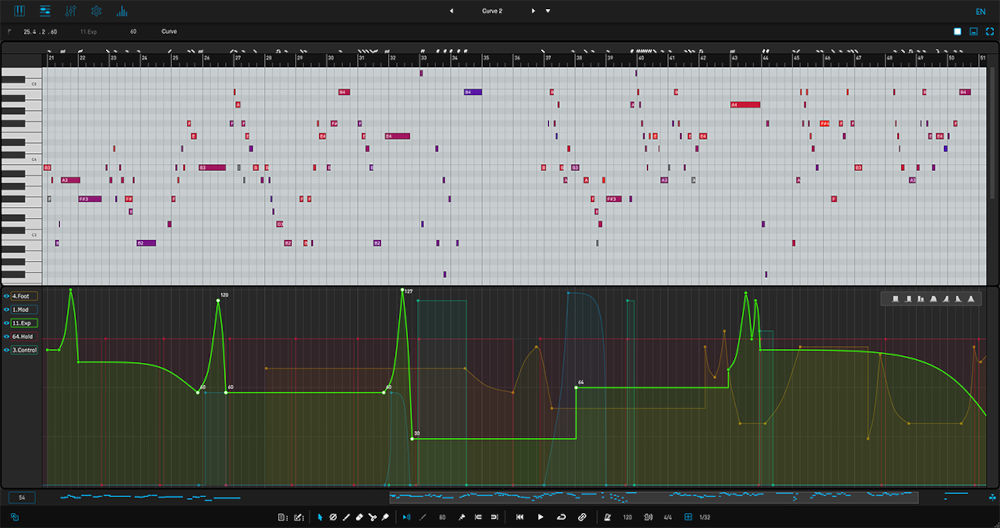Toggle the metronome icon
The image size is (1000, 528).
click(607, 517)
